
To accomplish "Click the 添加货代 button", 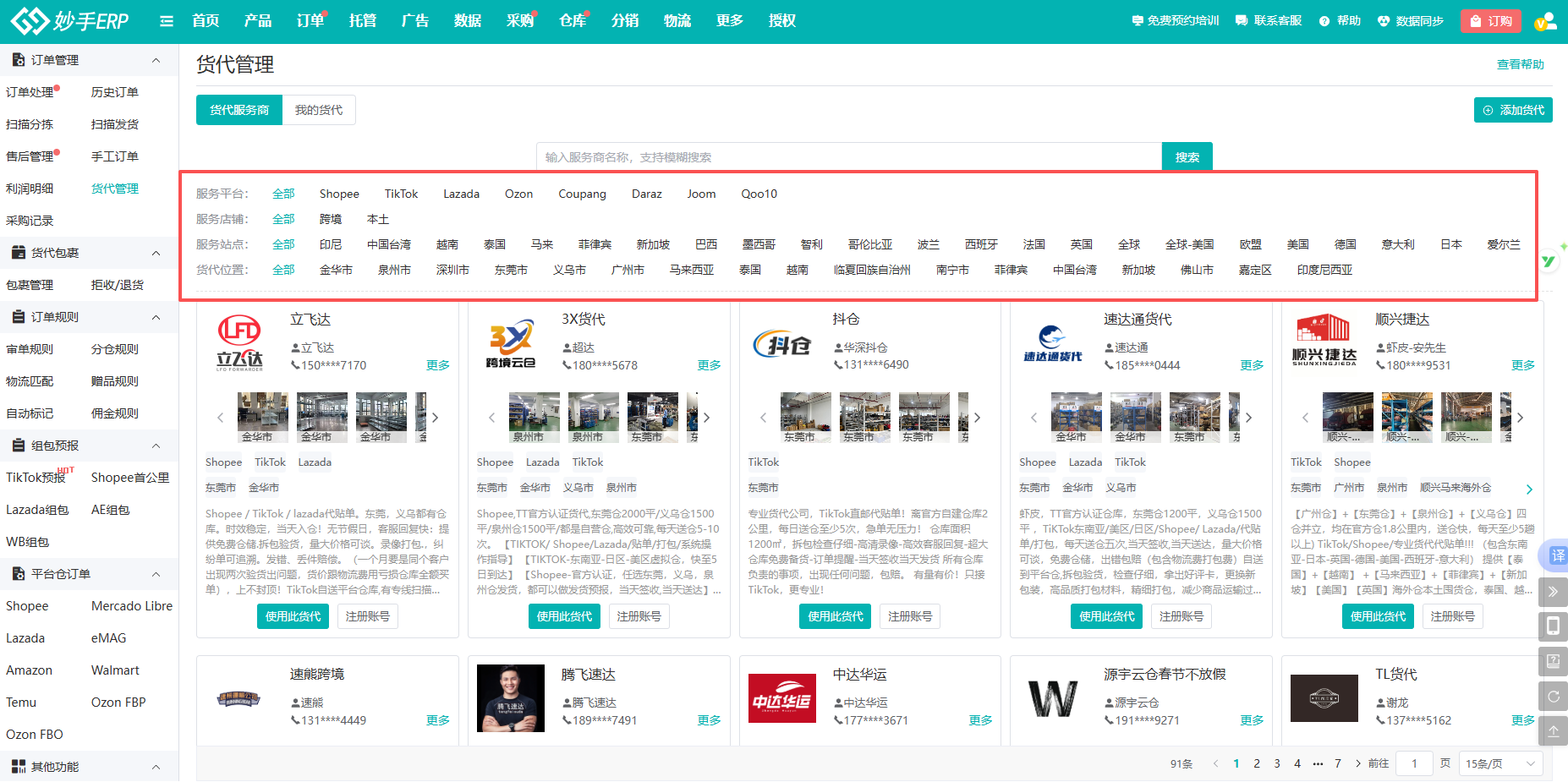I will point(1513,110).
